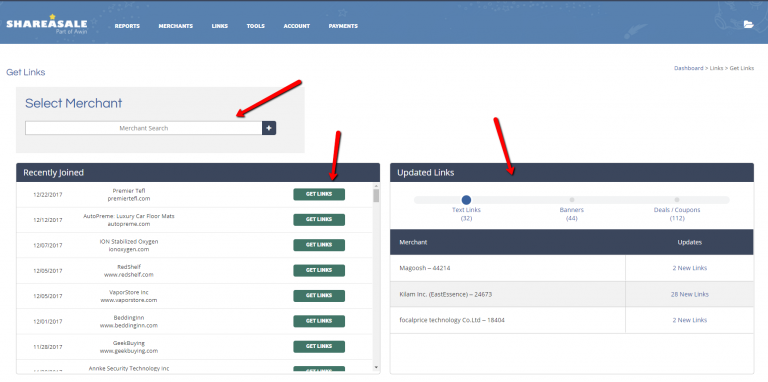
Task: Click the www.vaporstore.com text
Action: pos(129,300)
